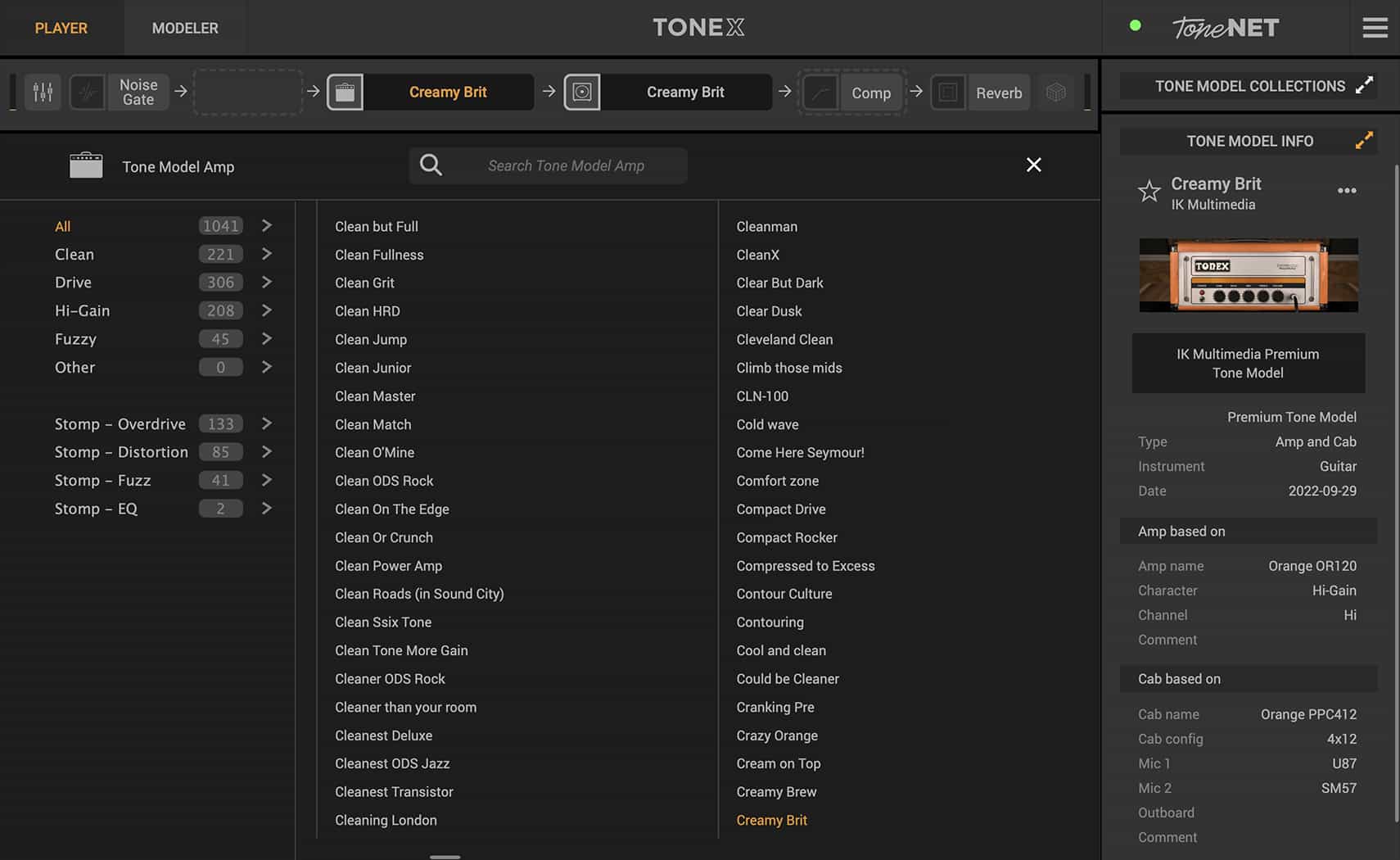1400x860 pixels.
Task: Toggle the Comp block icon
Action: [x=820, y=93]
